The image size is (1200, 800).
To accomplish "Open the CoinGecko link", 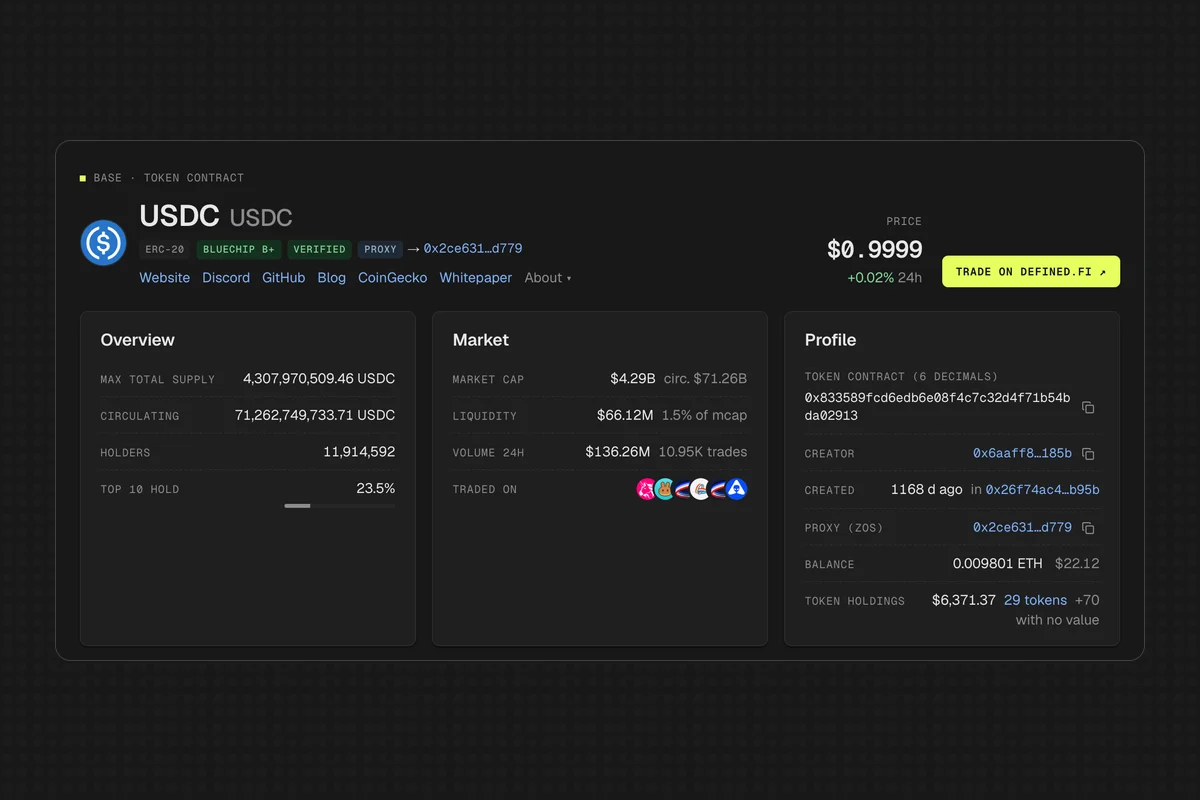I will pyautogui.click(x=393, y=278).
